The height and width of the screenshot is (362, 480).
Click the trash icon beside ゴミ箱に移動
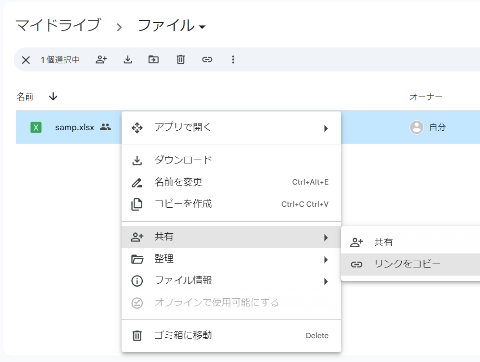(137, 335)
